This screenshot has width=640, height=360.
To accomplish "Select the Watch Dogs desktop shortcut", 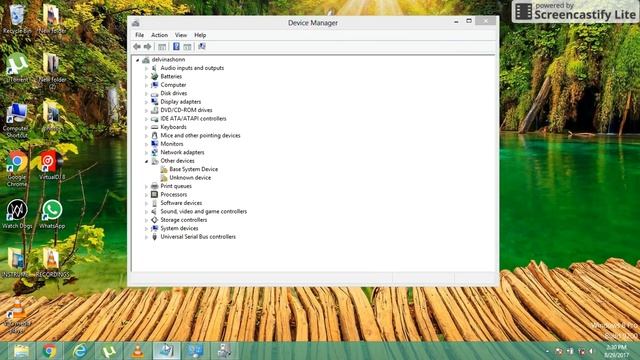I will pos(17,214).
